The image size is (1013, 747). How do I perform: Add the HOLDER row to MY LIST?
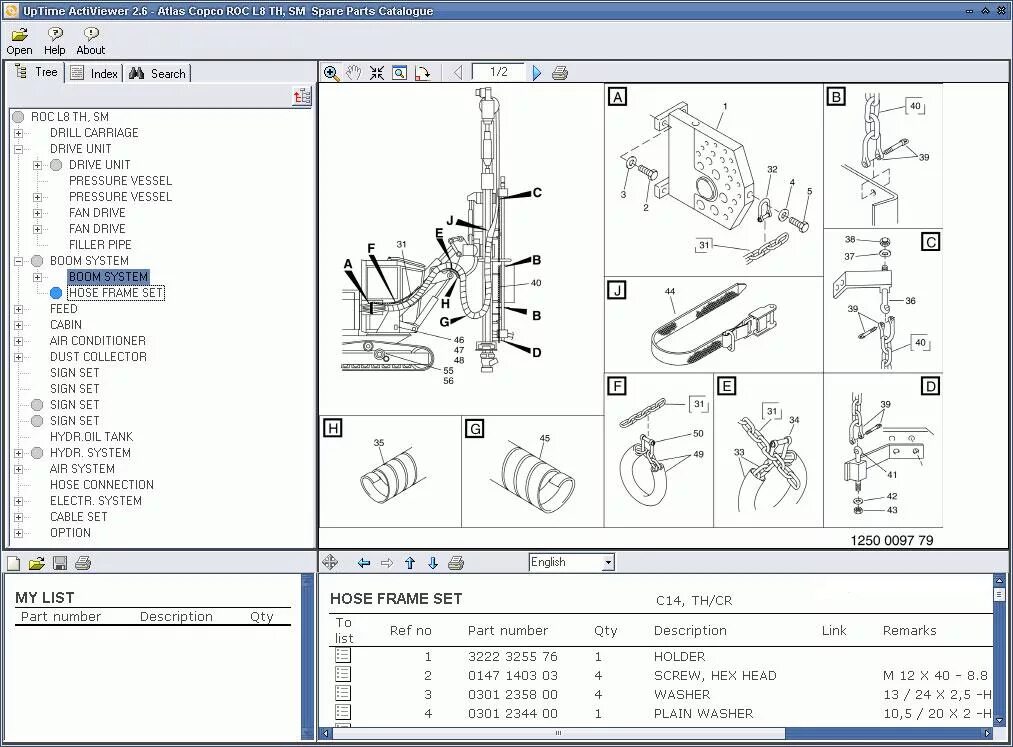pos(342,656)
